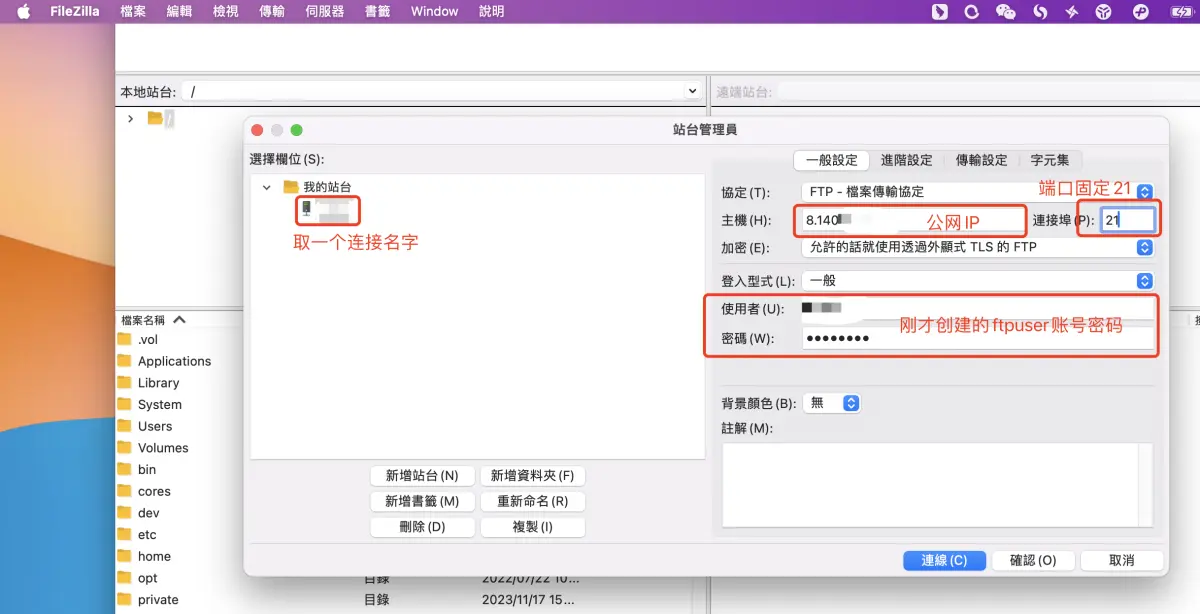Viewport: 1200px width, 614px height.
Task: Select the server icon under 我的站台
Action: point(306,208)
